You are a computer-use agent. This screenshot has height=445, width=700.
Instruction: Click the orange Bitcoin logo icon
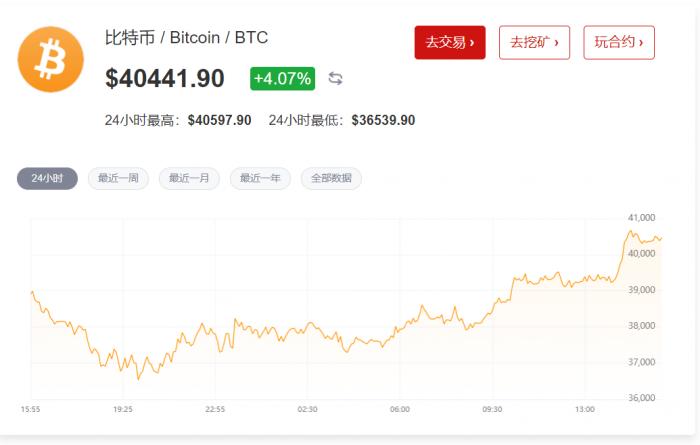tap(51, 60)
